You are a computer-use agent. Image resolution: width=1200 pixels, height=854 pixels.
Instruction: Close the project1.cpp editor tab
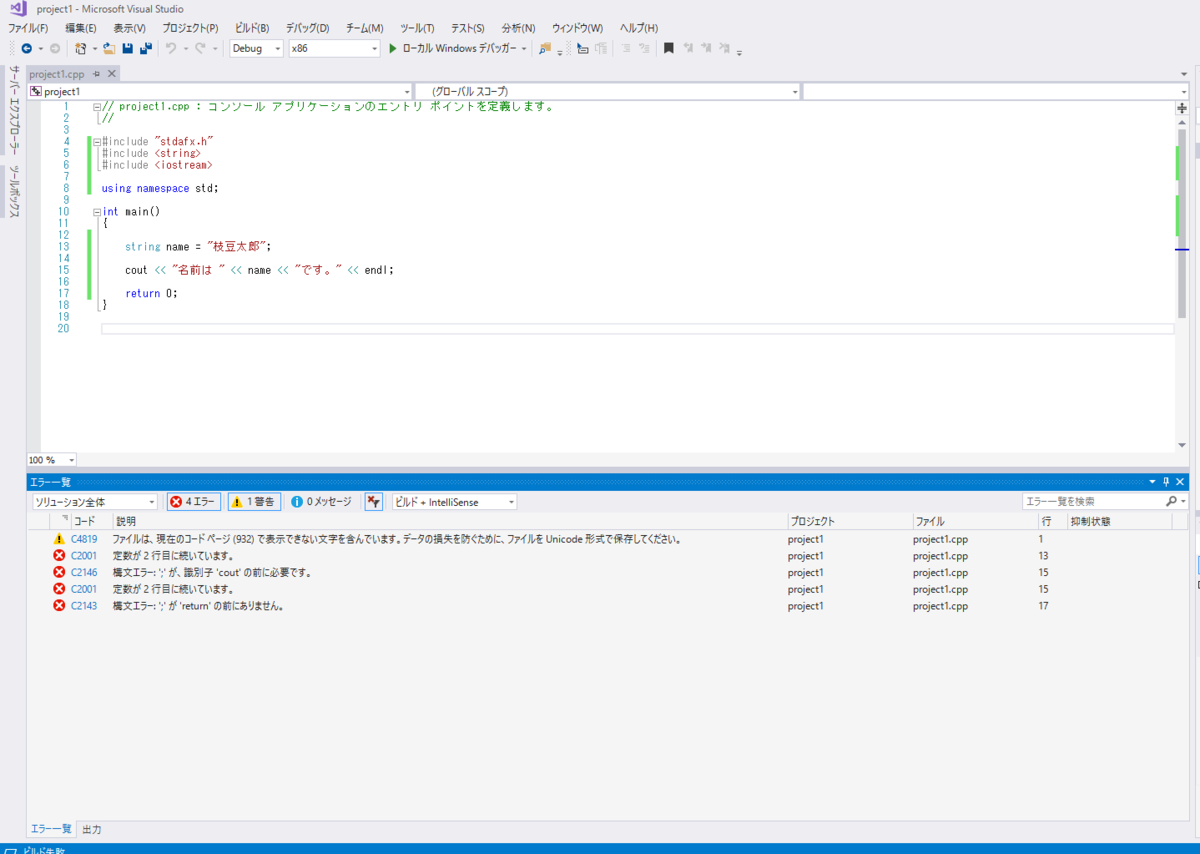click(112, 74)
